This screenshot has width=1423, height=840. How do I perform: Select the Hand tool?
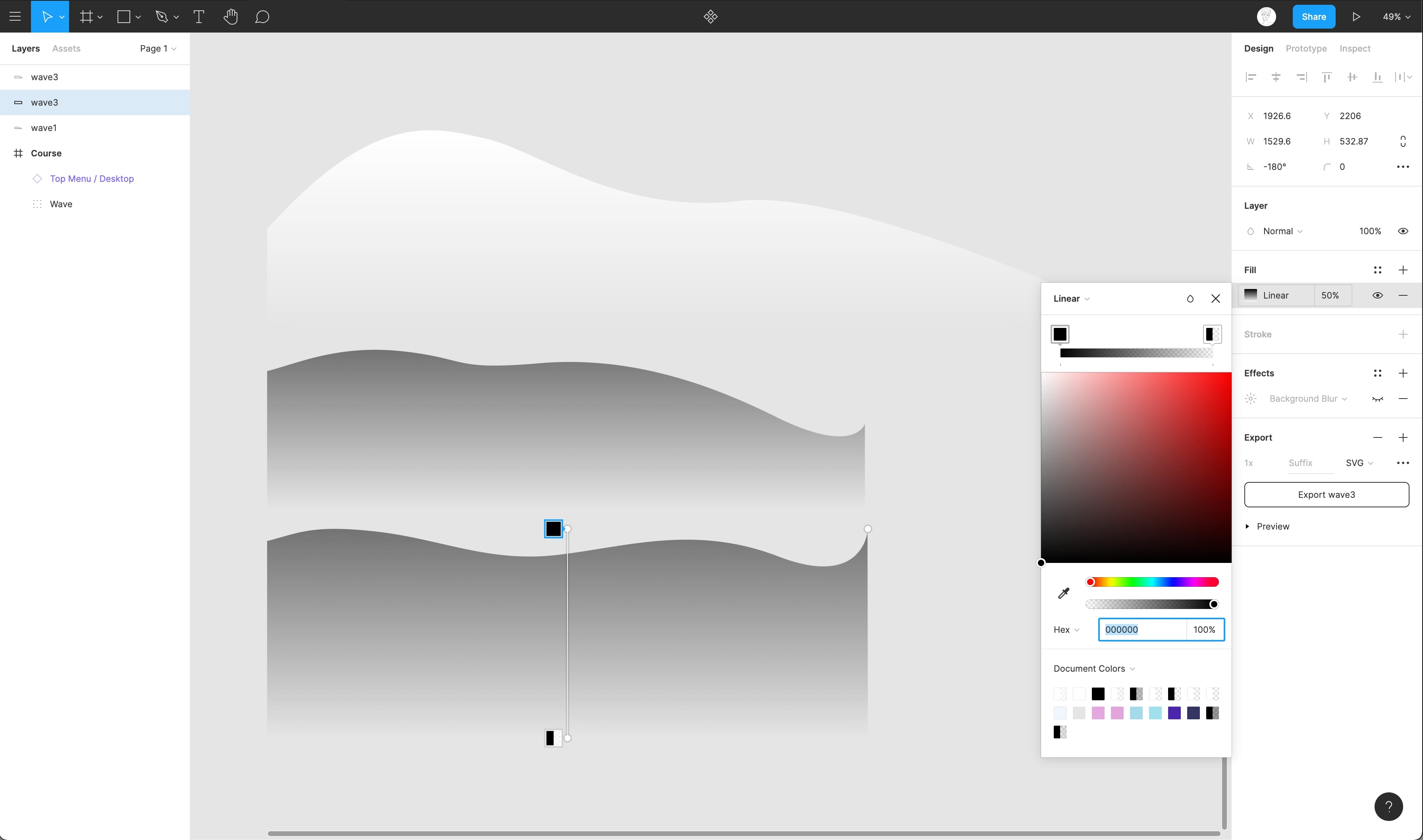230,16
